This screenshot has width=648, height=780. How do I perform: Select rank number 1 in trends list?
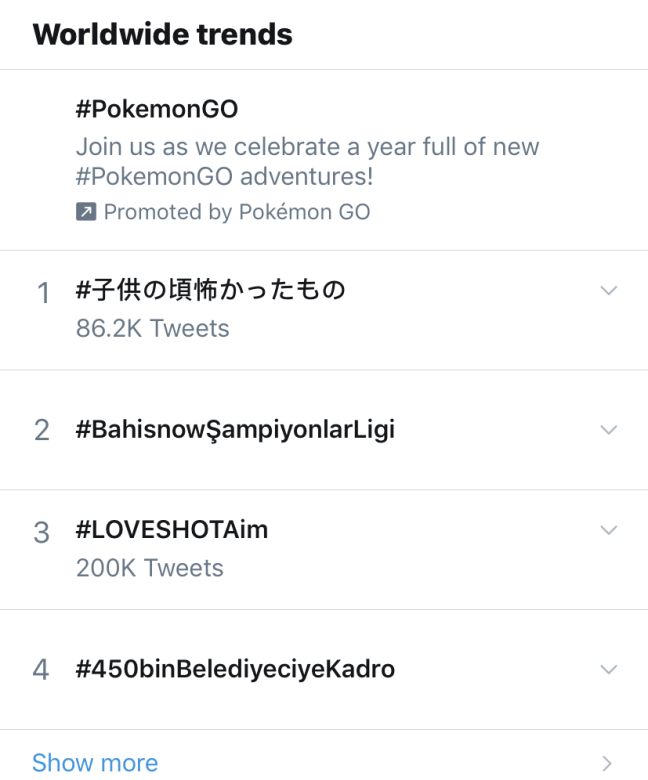(x=43, y=293)
